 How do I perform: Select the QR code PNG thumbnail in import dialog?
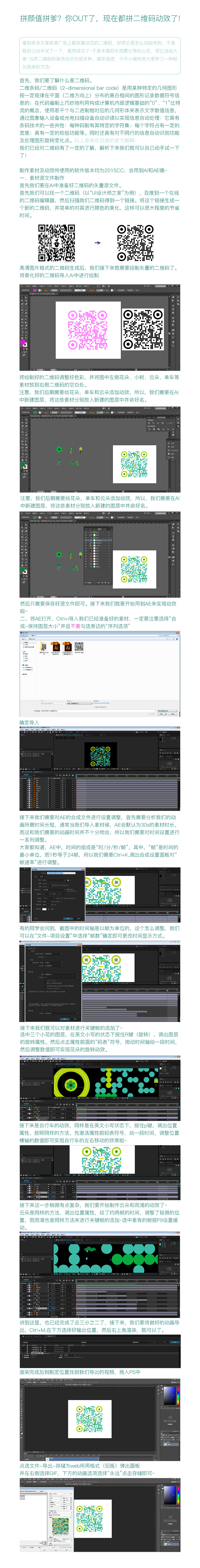tap(79, 646)
